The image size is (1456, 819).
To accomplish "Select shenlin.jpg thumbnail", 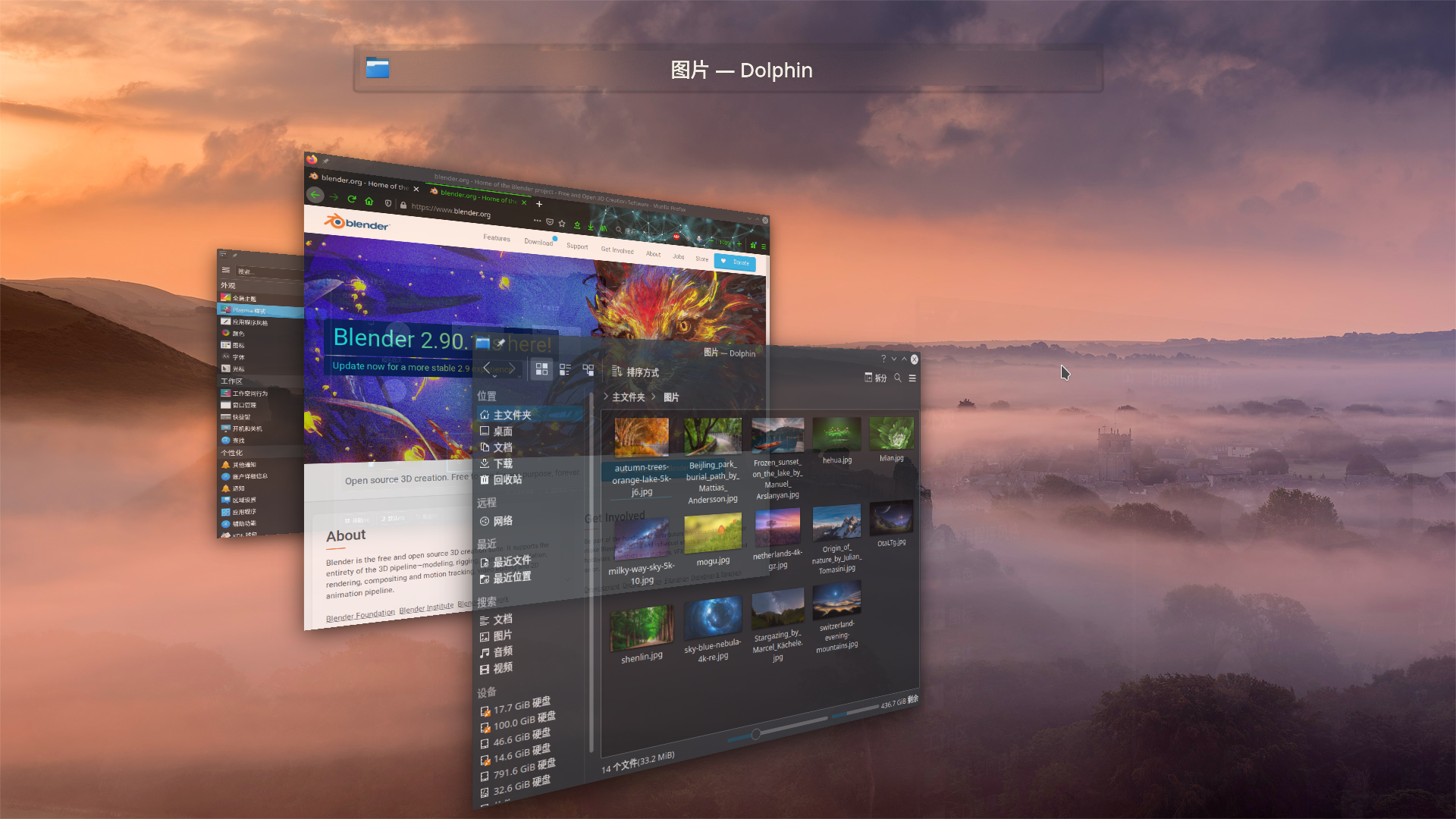I will (x=642, y=628).
